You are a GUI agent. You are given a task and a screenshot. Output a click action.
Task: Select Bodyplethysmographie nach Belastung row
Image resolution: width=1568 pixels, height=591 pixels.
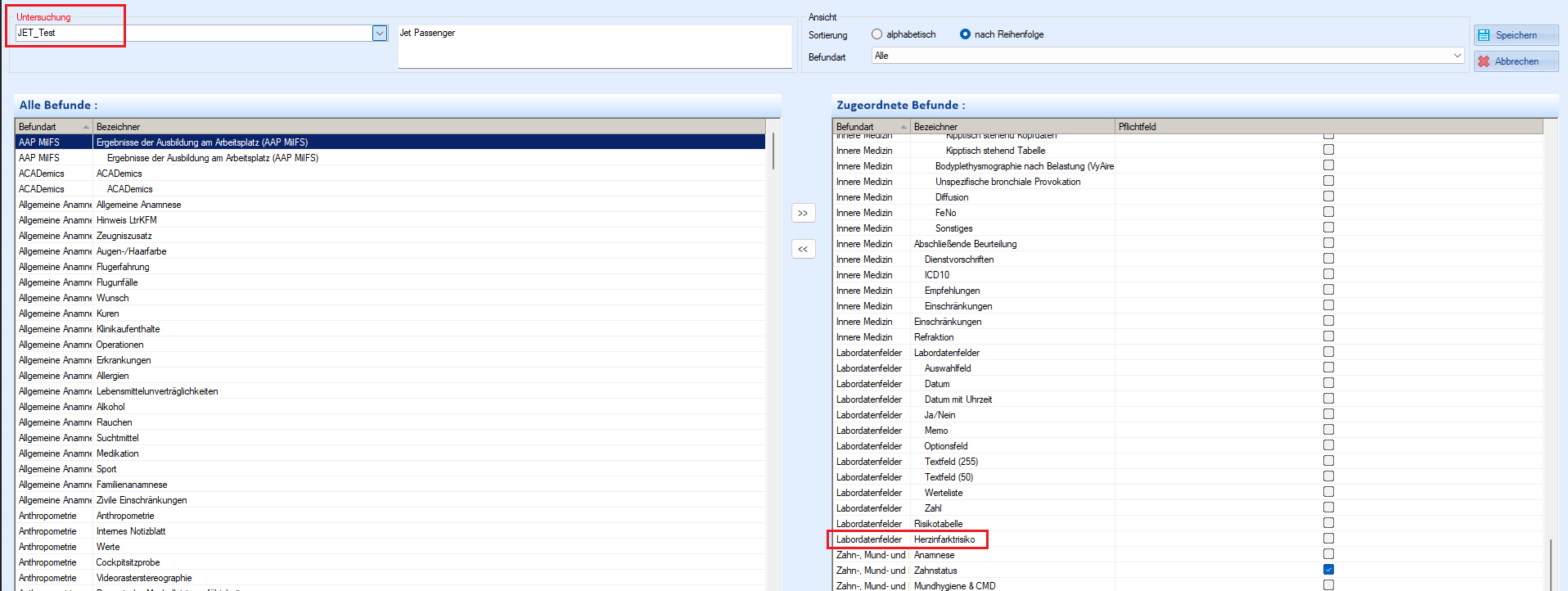coord(1024,166)
